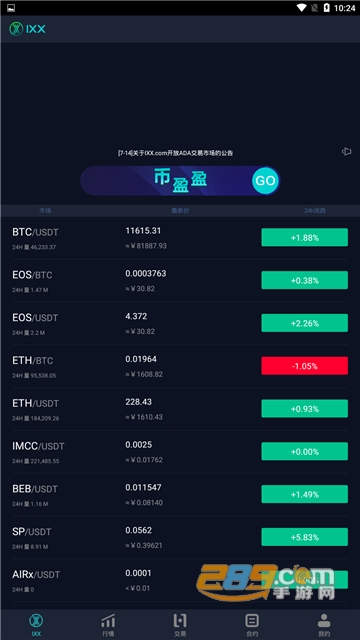Open the EOS/USDT trading pair row

[x=180, y=323]
